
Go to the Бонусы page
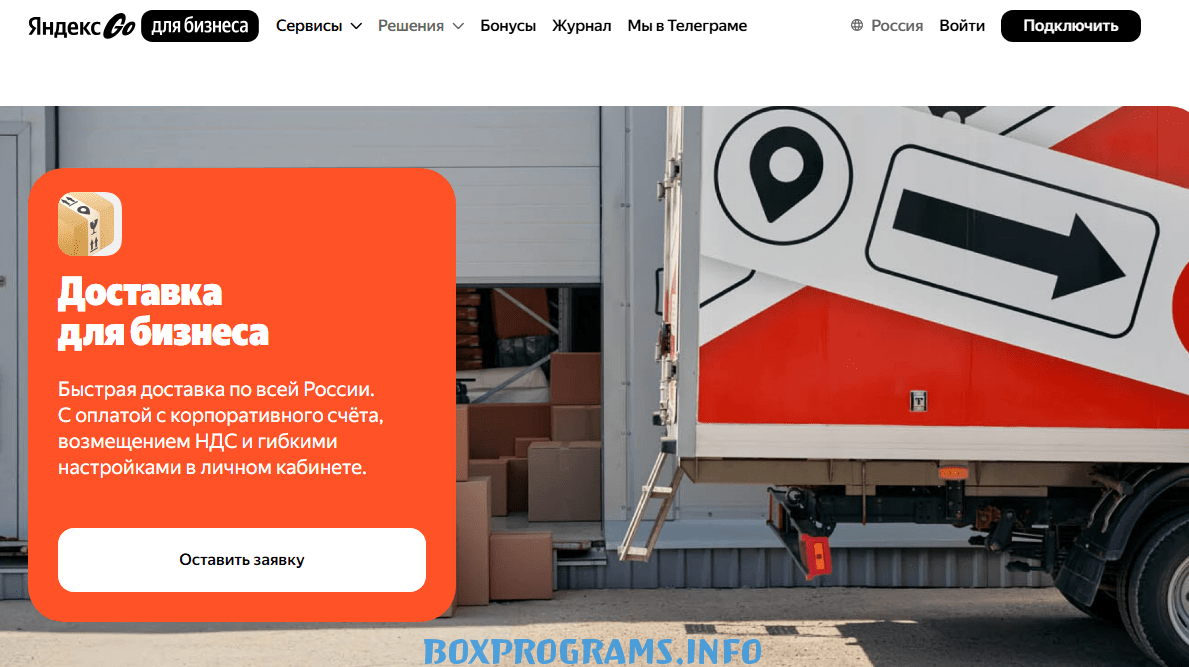[x=508, y=26]
